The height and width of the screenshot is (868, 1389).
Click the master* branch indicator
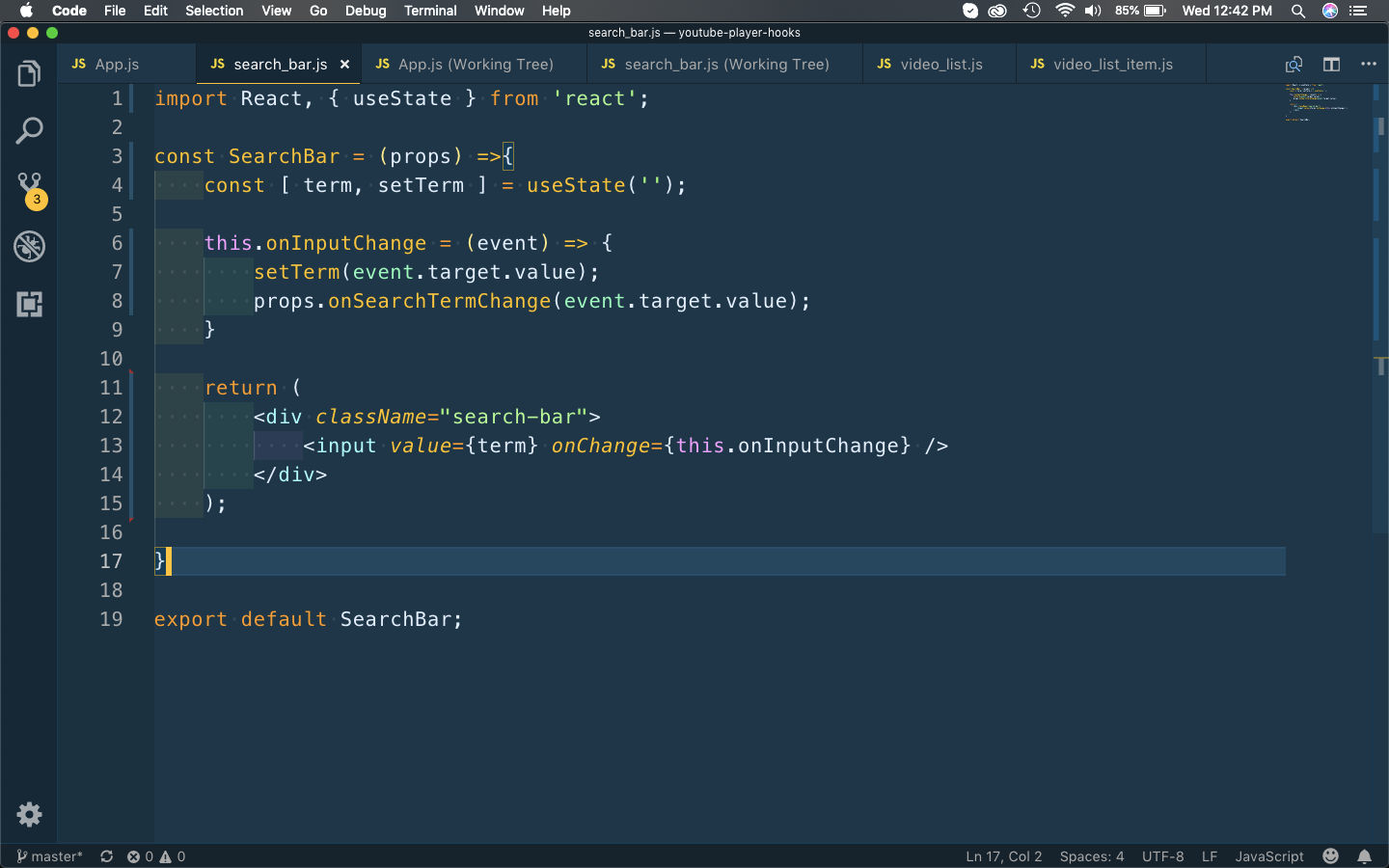click(49, 856)
